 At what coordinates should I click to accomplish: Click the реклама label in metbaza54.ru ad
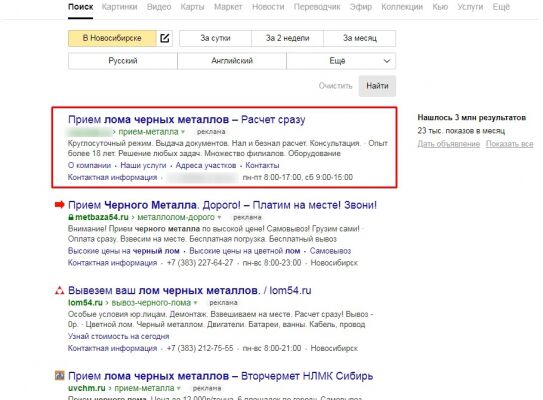click(x=247, y=217)
